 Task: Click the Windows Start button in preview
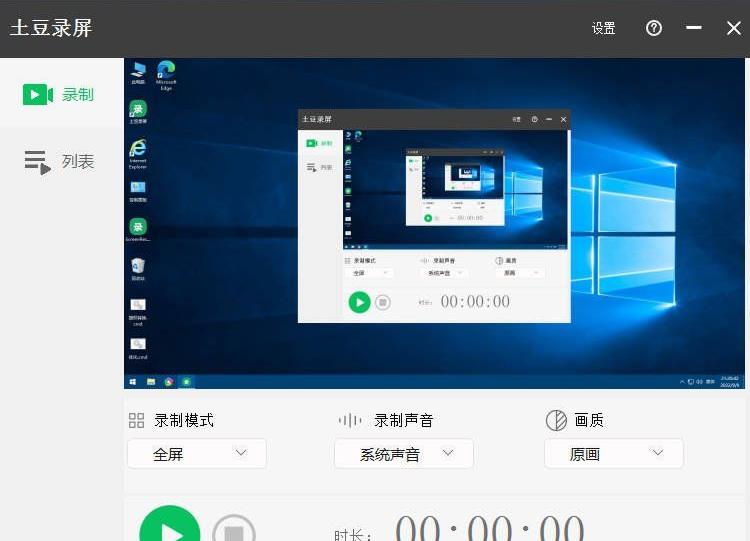(132, 382)
